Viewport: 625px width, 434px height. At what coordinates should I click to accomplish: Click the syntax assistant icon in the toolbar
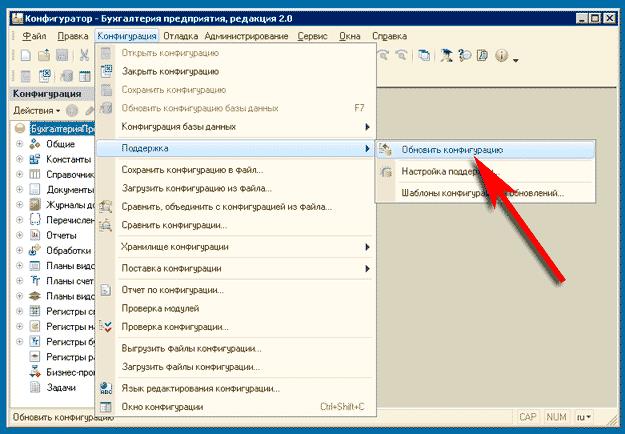(447, 56)
